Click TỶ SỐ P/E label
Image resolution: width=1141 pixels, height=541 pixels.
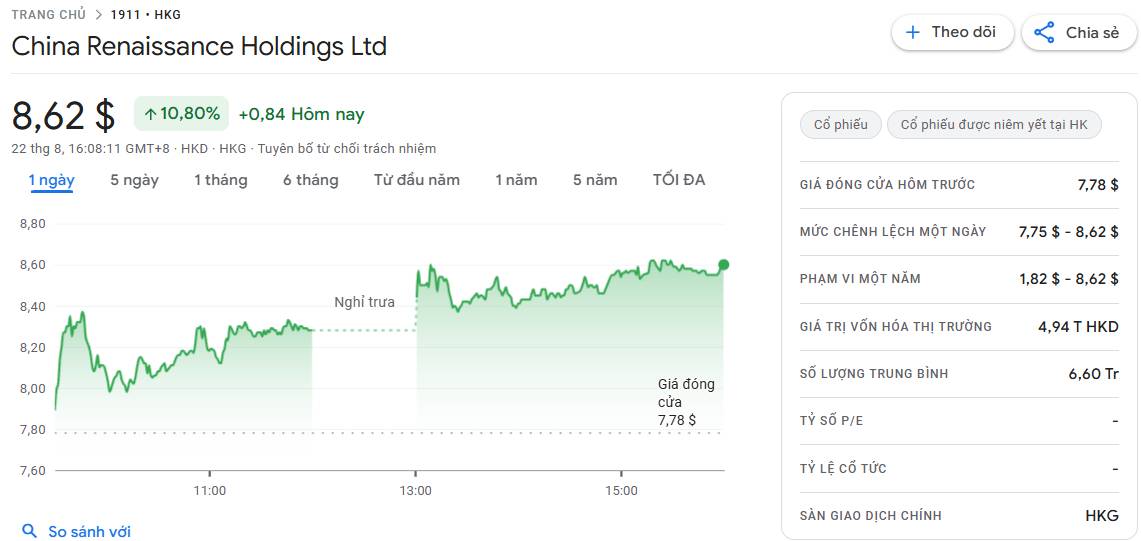point(832,421)
